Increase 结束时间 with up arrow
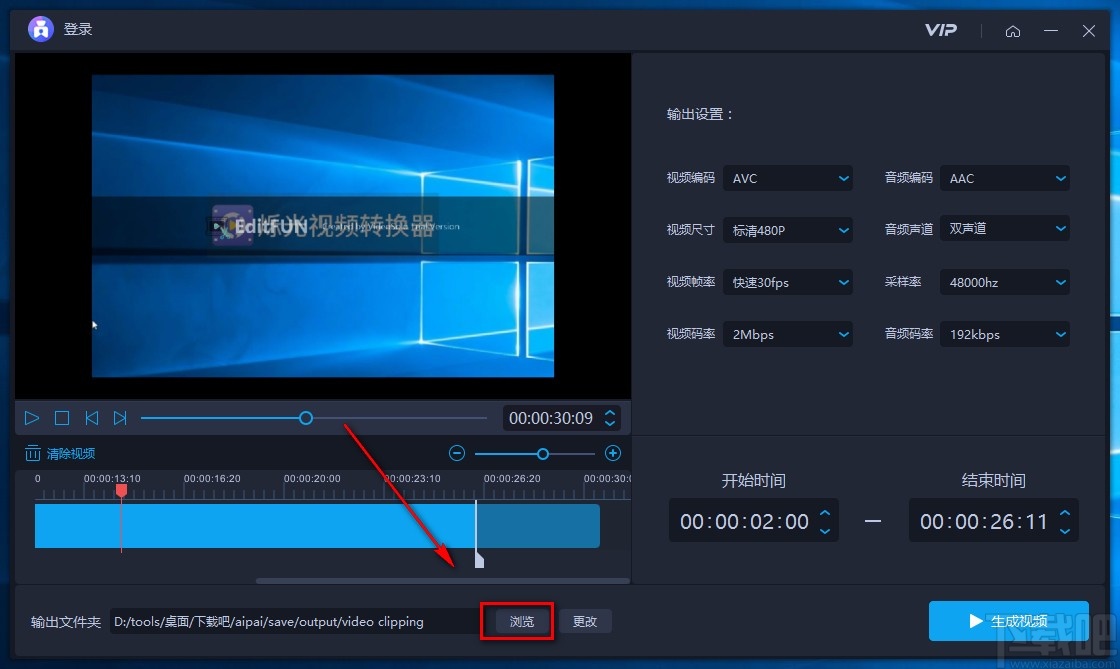This screenshot has height=669, width=1120. [x=1065, y=513]
